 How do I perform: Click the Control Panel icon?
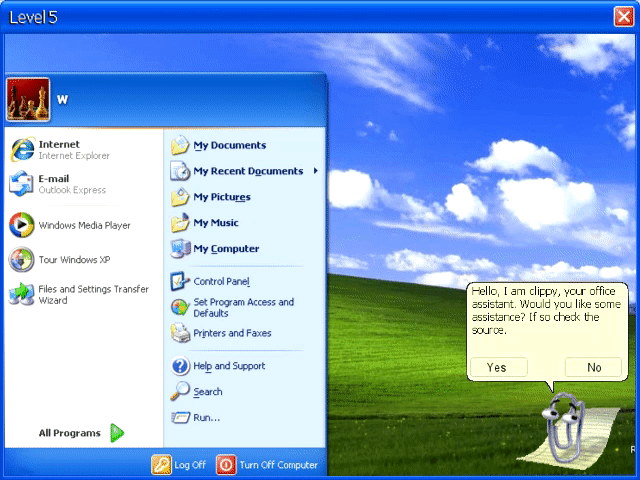click(180, 281)
